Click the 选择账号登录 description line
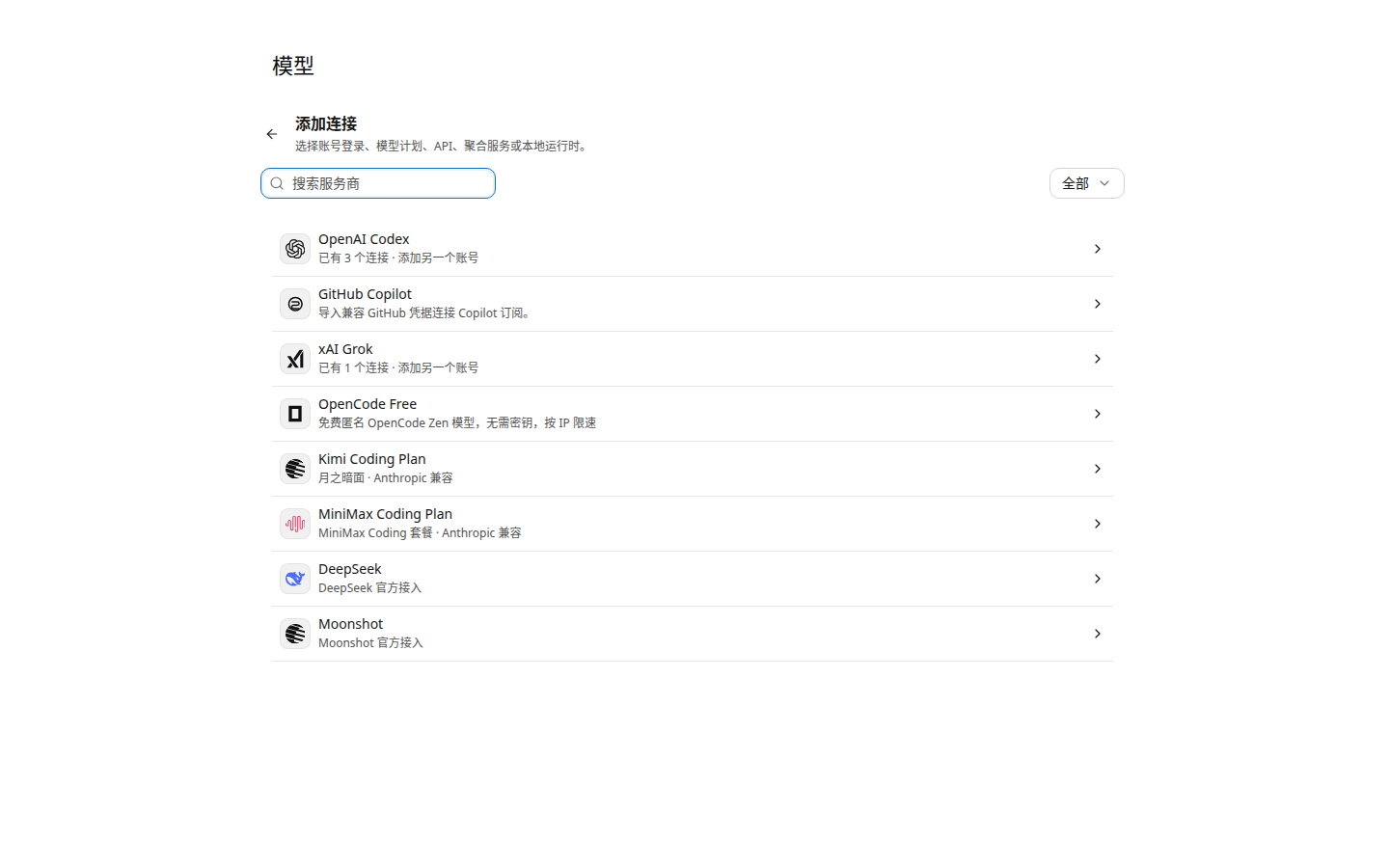This screenshot has width=1389, height=868. point(444,146)
